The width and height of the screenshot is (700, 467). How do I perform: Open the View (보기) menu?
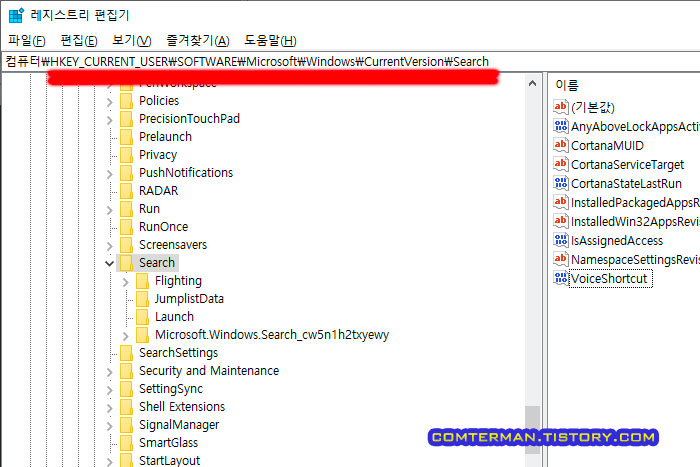tap(132, 41)
